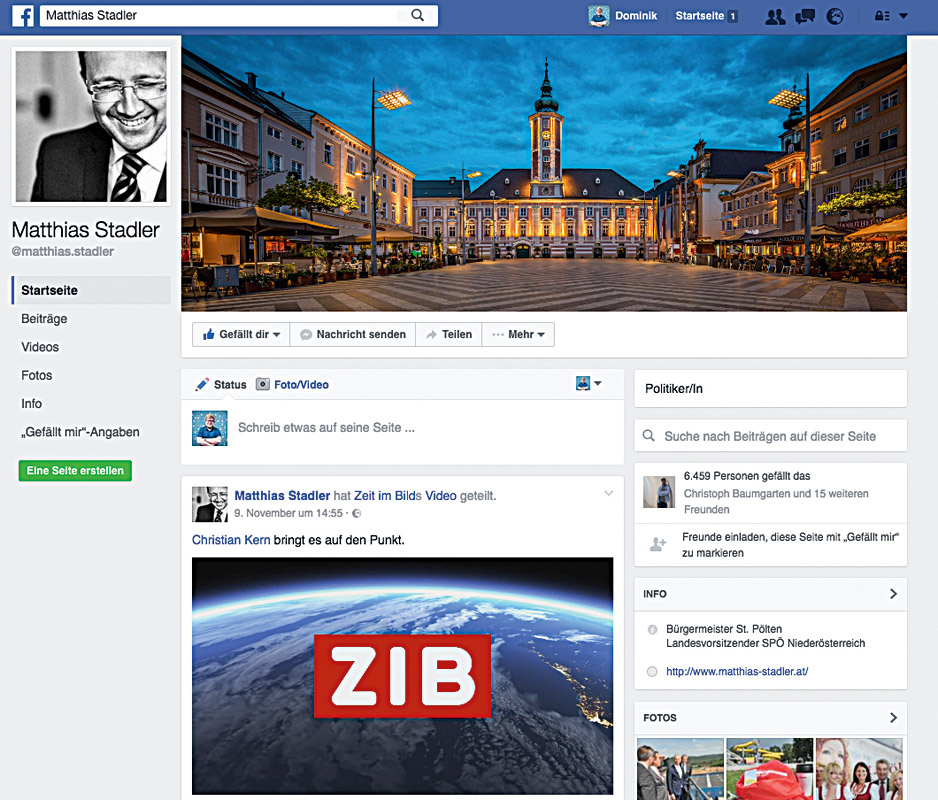Open Info in the left menu
Image resolution: width=938 pixels, height=800 pixels.
[32, 404]
